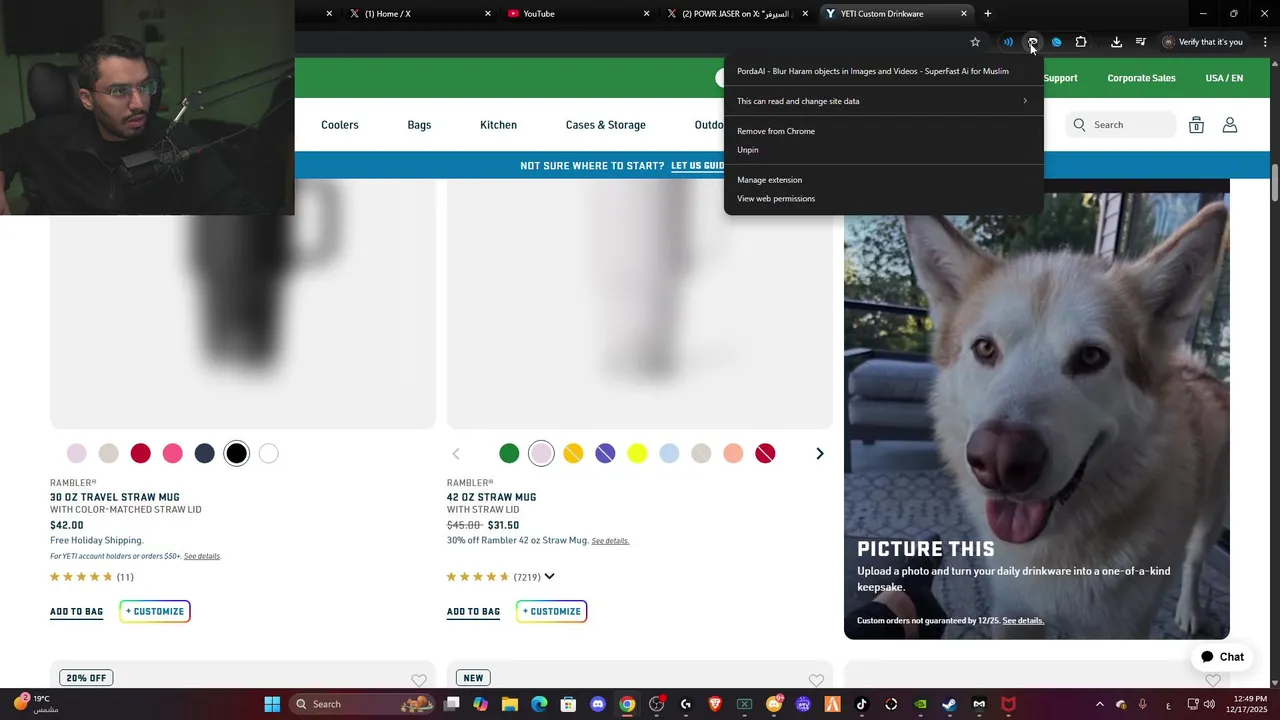Show hidden system tray icons chevron
Image resolution: width=1280 pixels, height=720 pixels.
(1100, 704)
